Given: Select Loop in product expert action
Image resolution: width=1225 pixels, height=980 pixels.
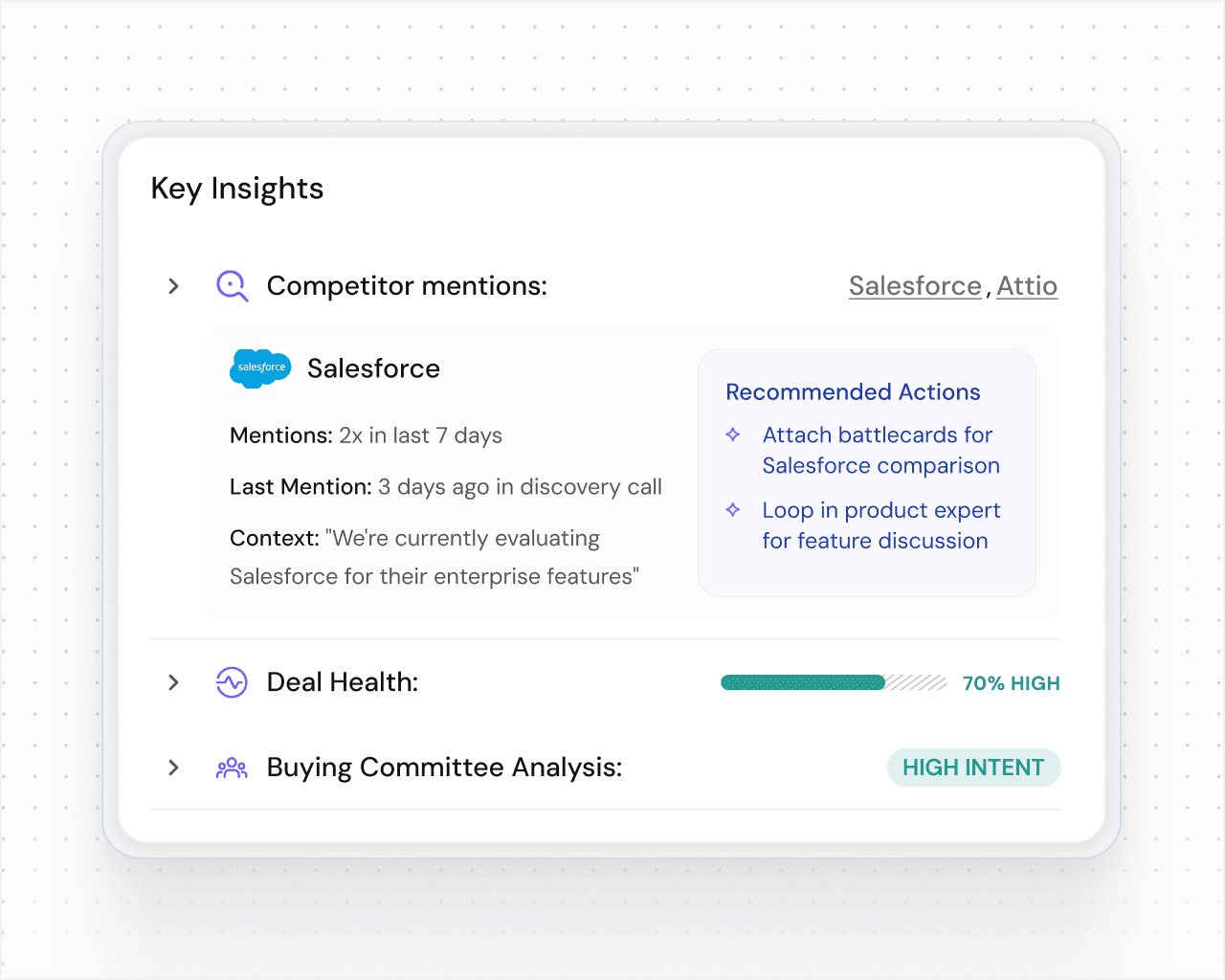Looking at the screenshot, I should click(880, 525).
